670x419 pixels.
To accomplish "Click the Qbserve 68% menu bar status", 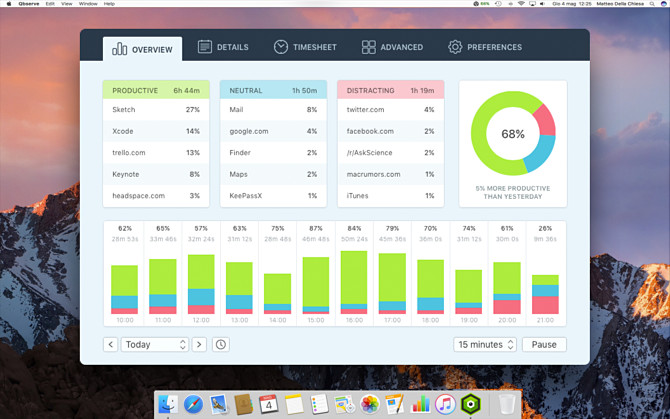I will [x=481, y=3].
